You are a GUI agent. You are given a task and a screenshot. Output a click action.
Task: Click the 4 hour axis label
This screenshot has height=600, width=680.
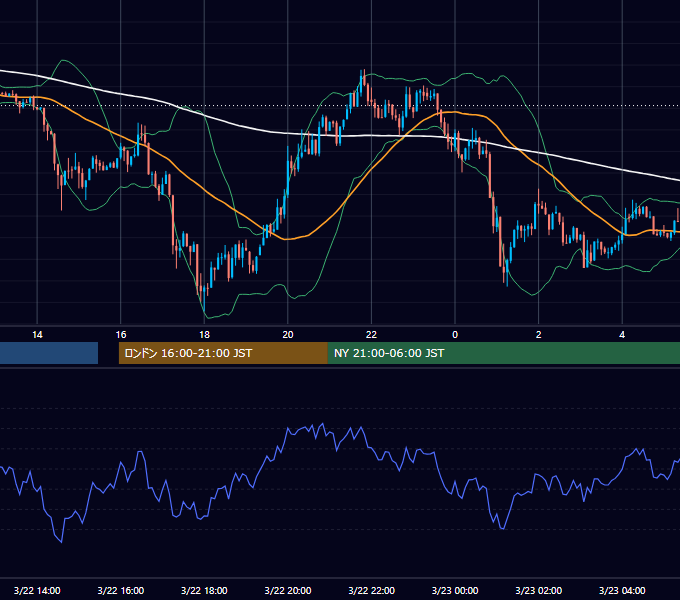(622, 335)
